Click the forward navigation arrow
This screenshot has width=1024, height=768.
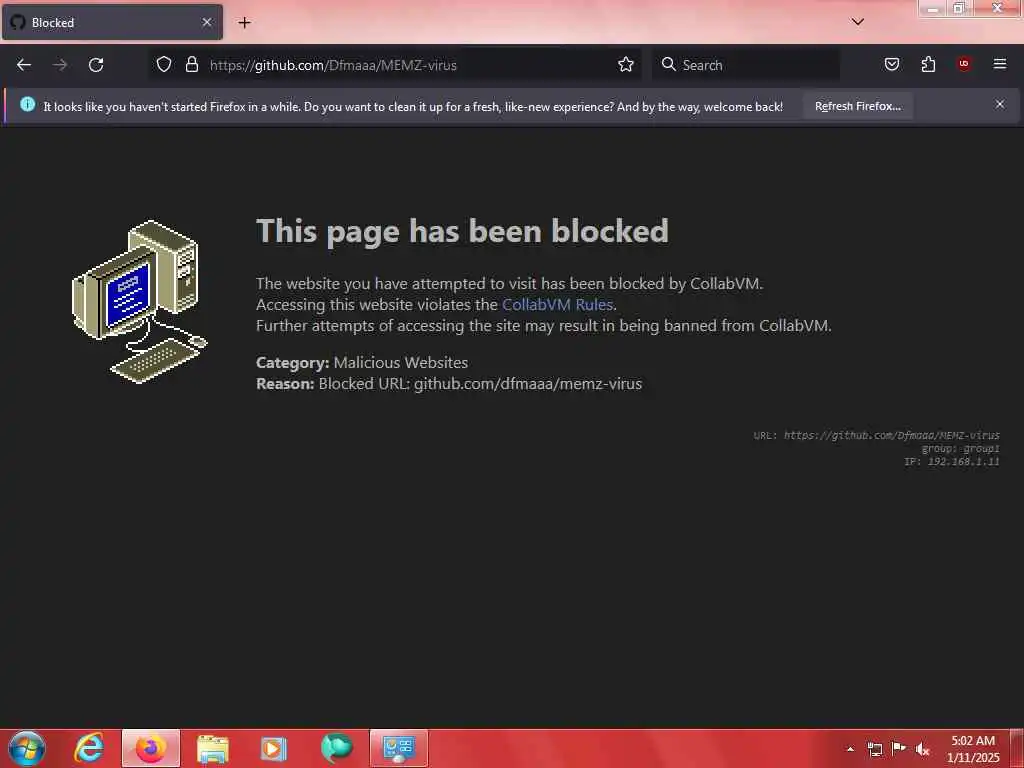(60, 65)
